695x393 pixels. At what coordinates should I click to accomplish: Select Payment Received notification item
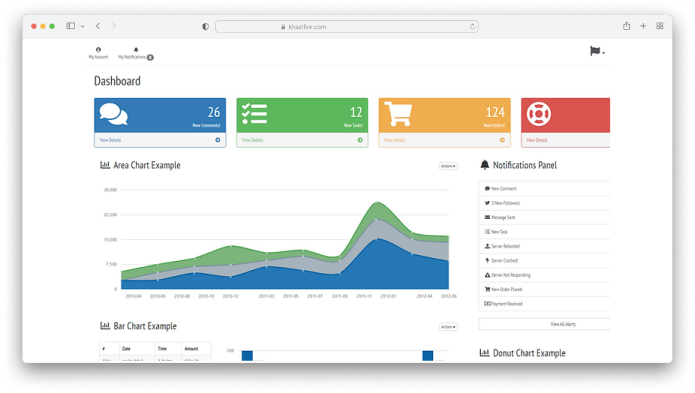tap(544, 304)
